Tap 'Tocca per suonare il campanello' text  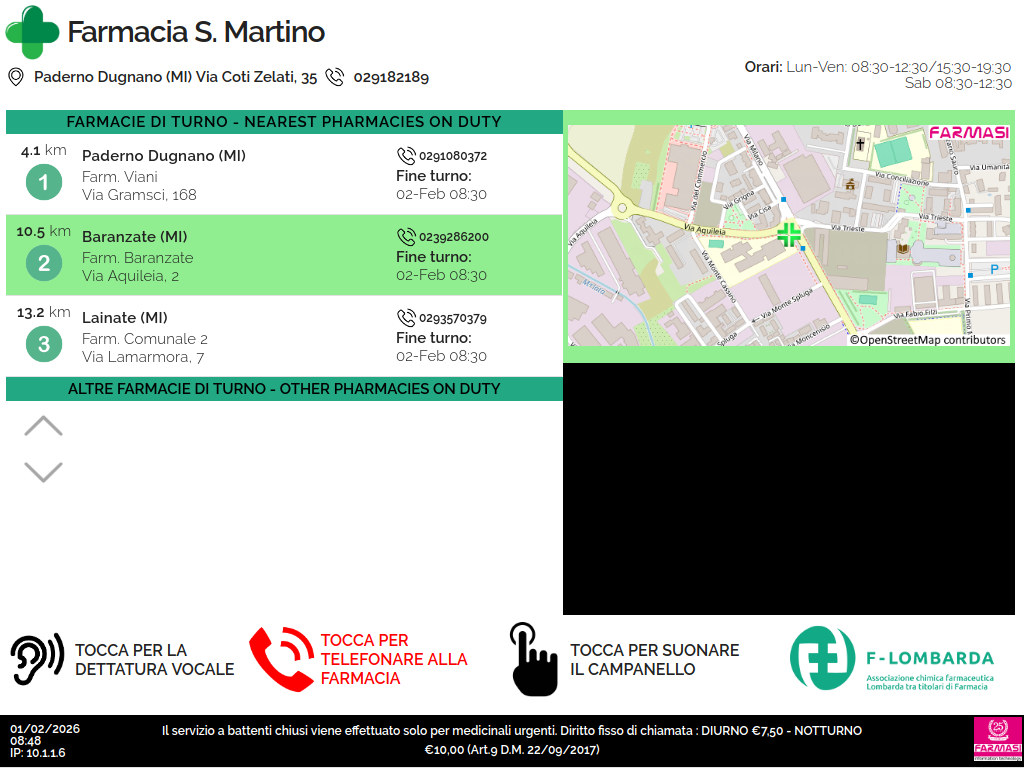654,660
